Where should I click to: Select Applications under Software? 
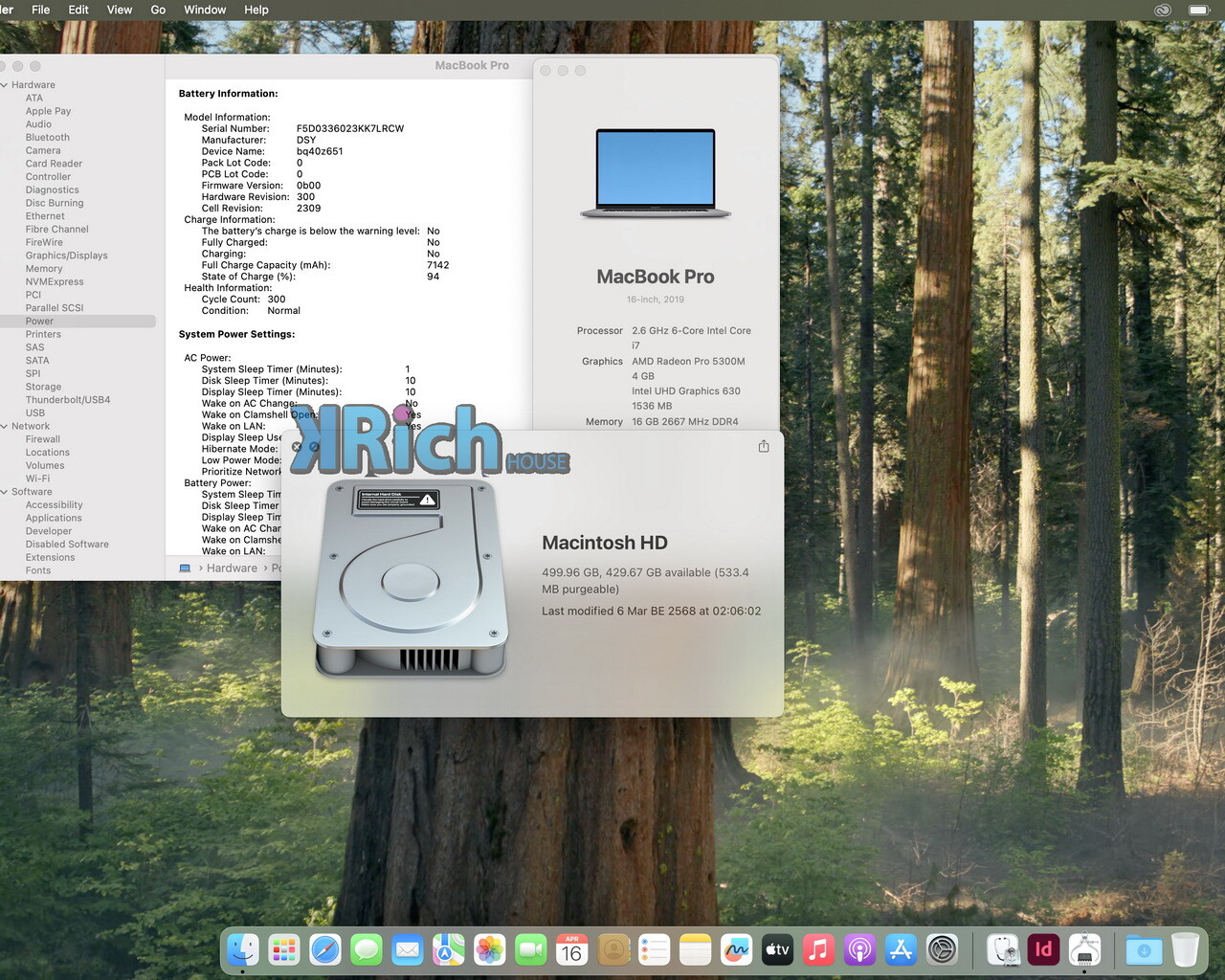[x=54, y=519]
